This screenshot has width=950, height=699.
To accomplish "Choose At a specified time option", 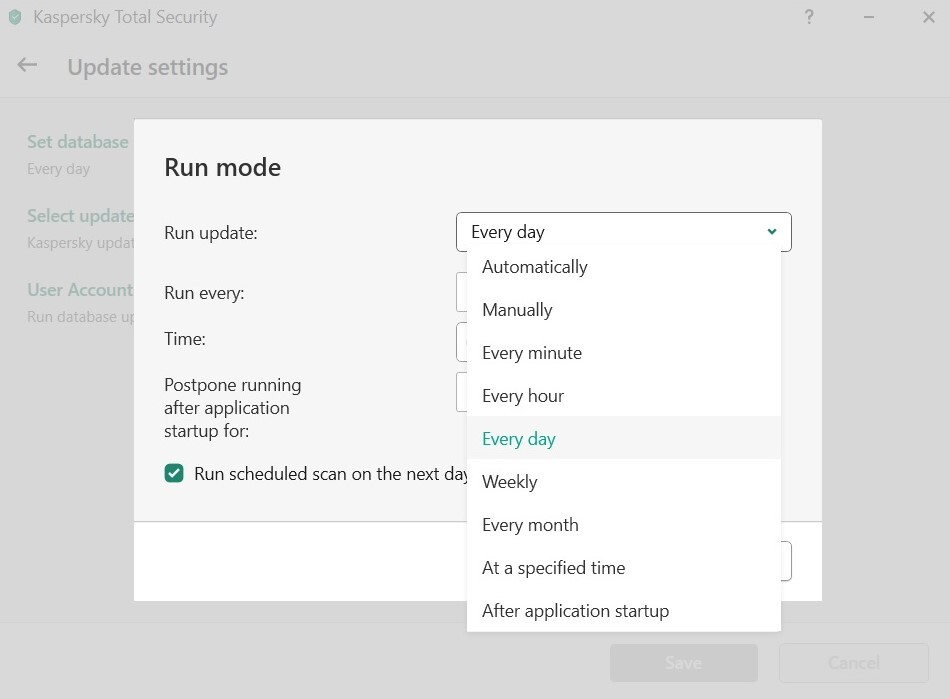I will click(x=623, y=568).
